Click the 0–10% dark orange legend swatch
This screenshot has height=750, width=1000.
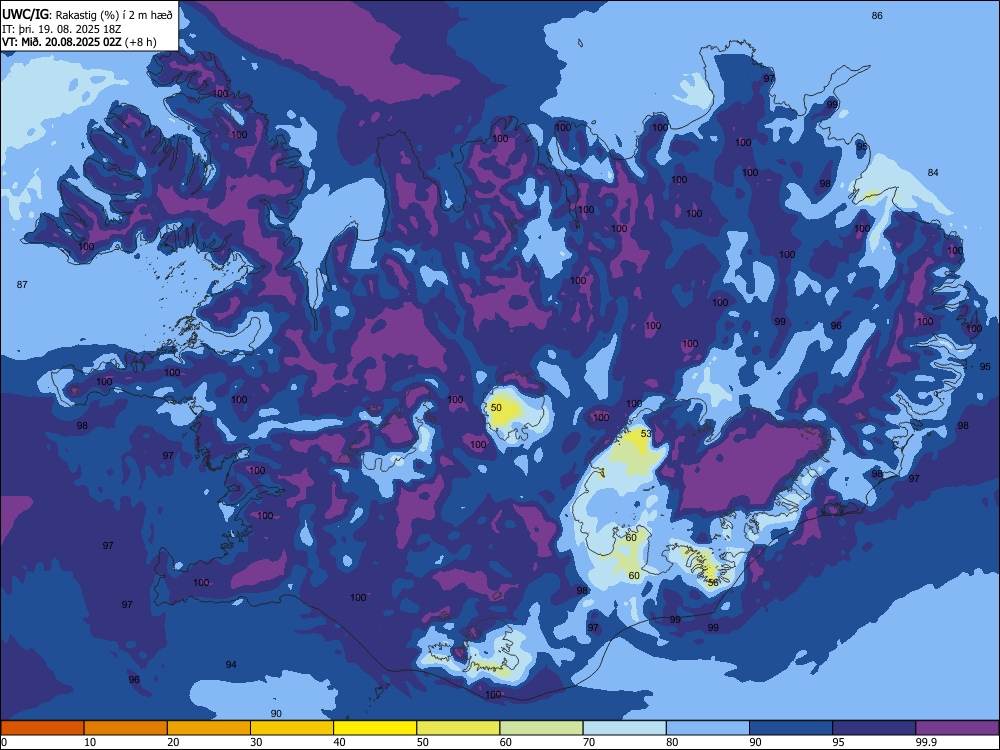pyautogui.click(x=42, y=728)
